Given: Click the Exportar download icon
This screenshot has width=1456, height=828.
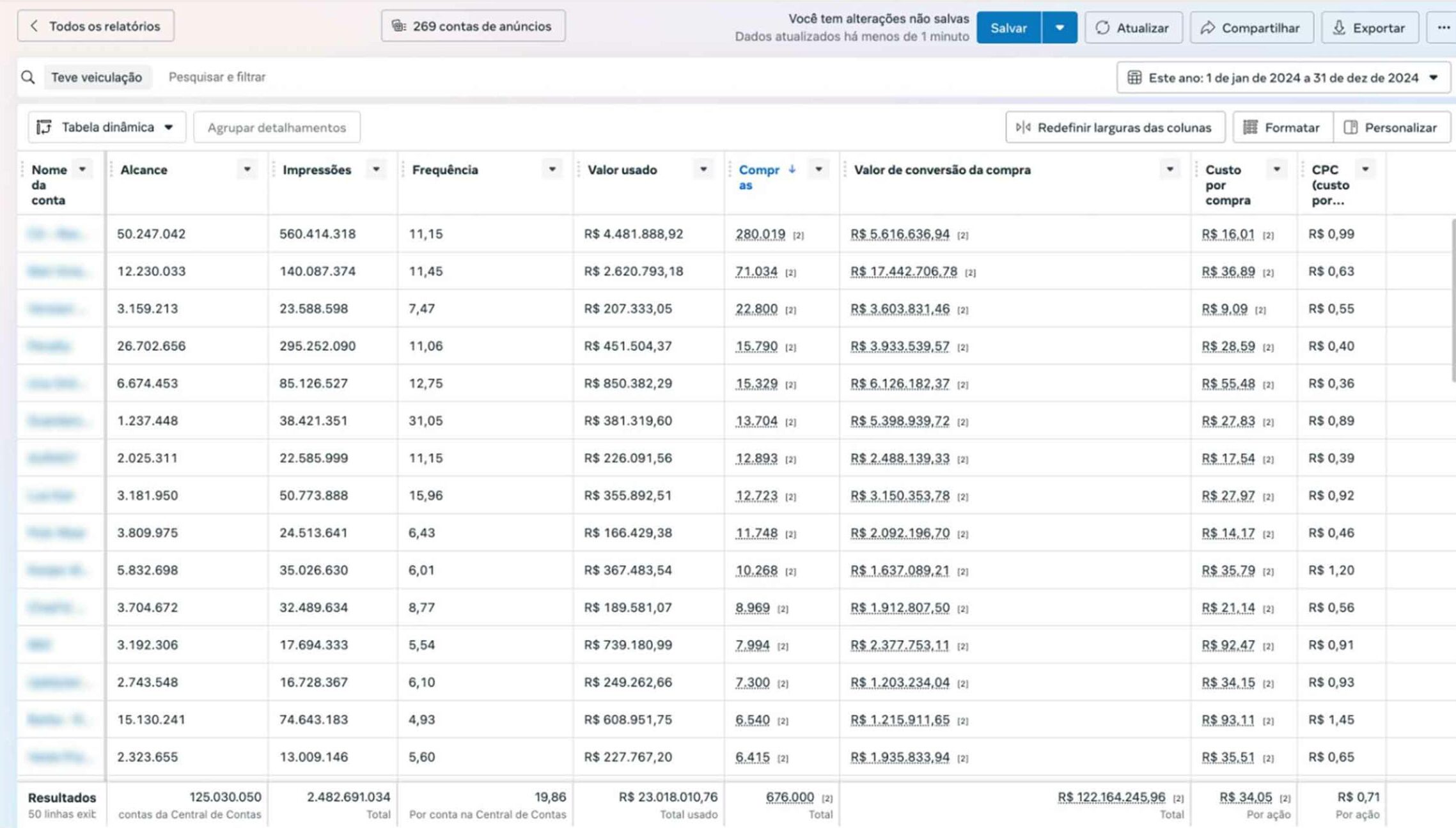Looking at the screenshot, I should pos(1339,27).
